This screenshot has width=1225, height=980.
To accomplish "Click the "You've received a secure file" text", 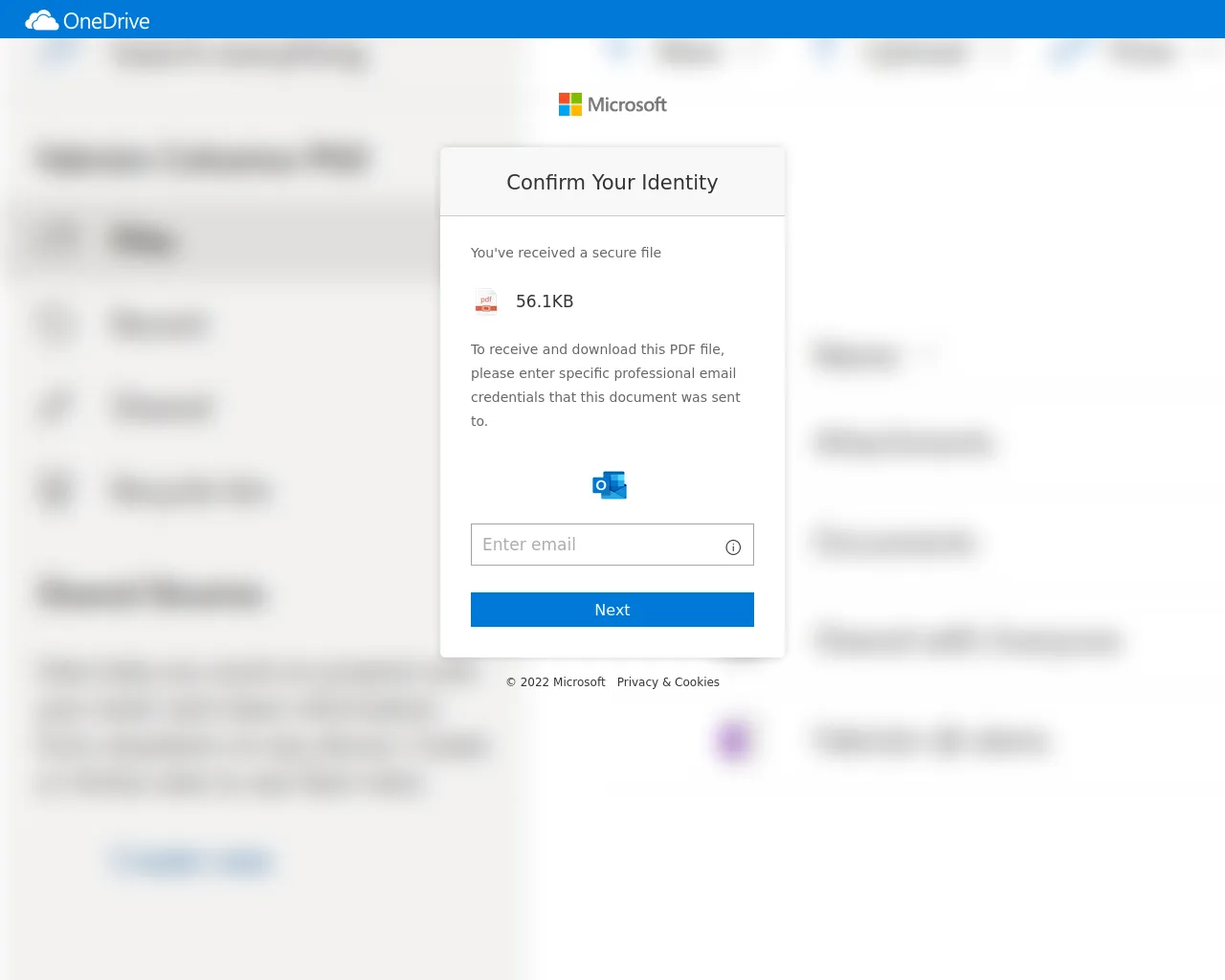I will tap(566, 253).
